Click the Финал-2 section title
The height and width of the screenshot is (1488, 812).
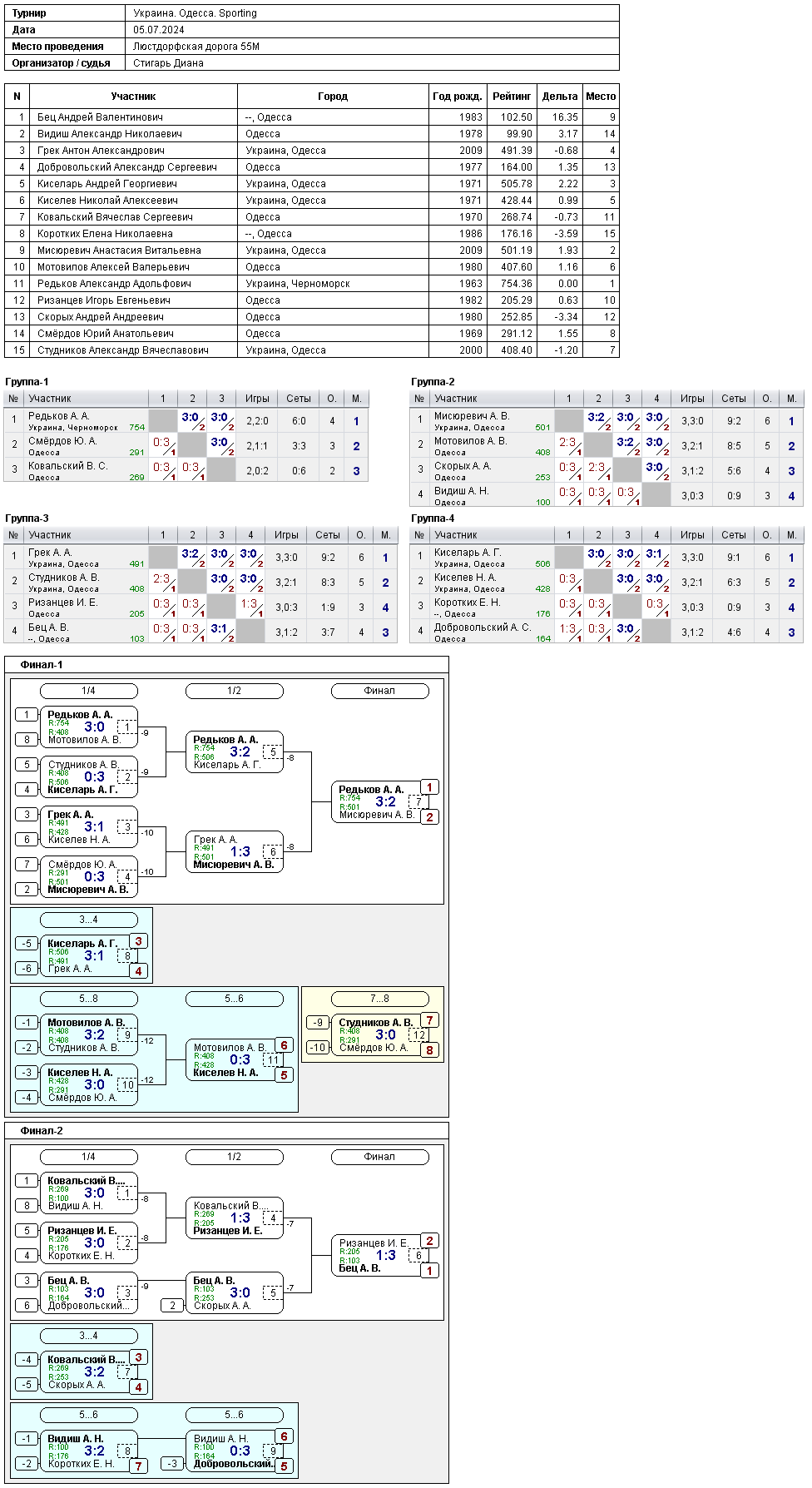pyautogui.click(x=42, y=1131)
